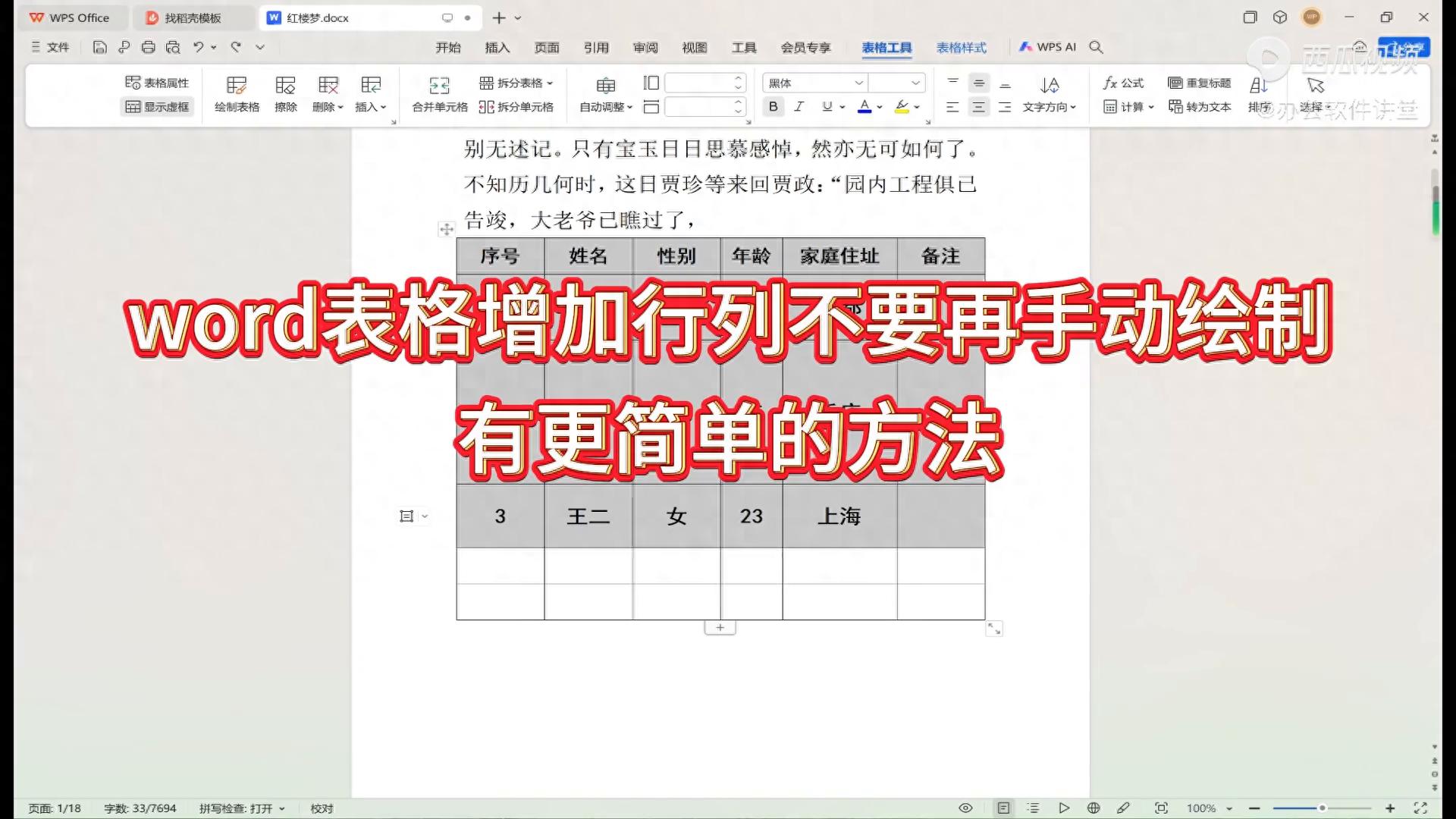Toggle Show Gridlines (显示虚框)

tap(157, 107)
